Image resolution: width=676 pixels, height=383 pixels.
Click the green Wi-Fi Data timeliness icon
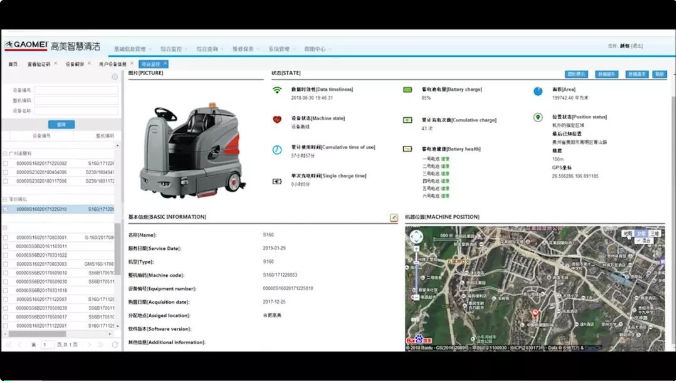pyautogui.click(x=277, y=90)
